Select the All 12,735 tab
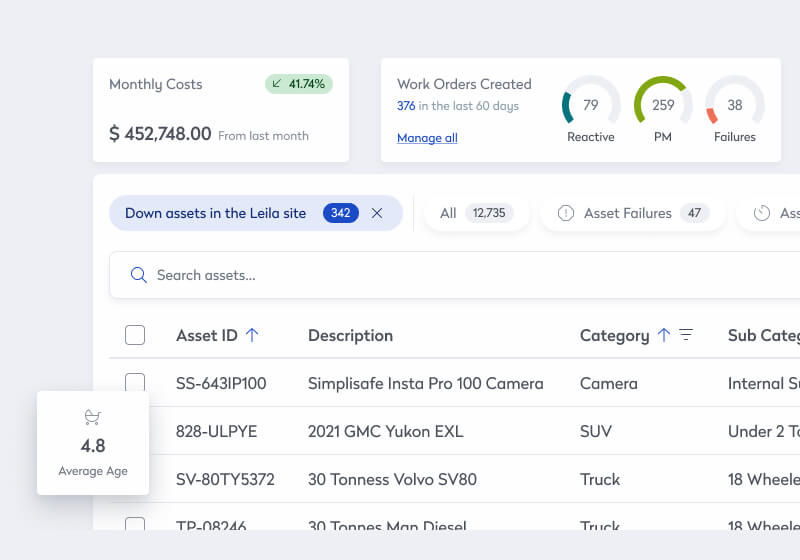This screenshot has height=560, width=800. pyautogui.click(x=476, y=213)
